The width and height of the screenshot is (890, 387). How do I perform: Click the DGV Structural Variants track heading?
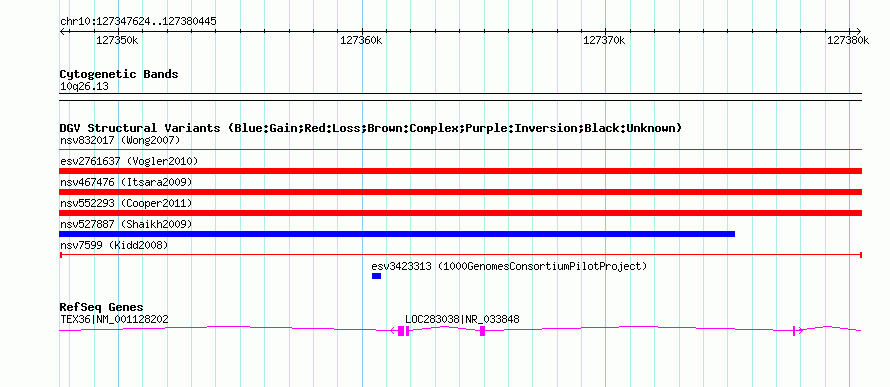(371, 128)
